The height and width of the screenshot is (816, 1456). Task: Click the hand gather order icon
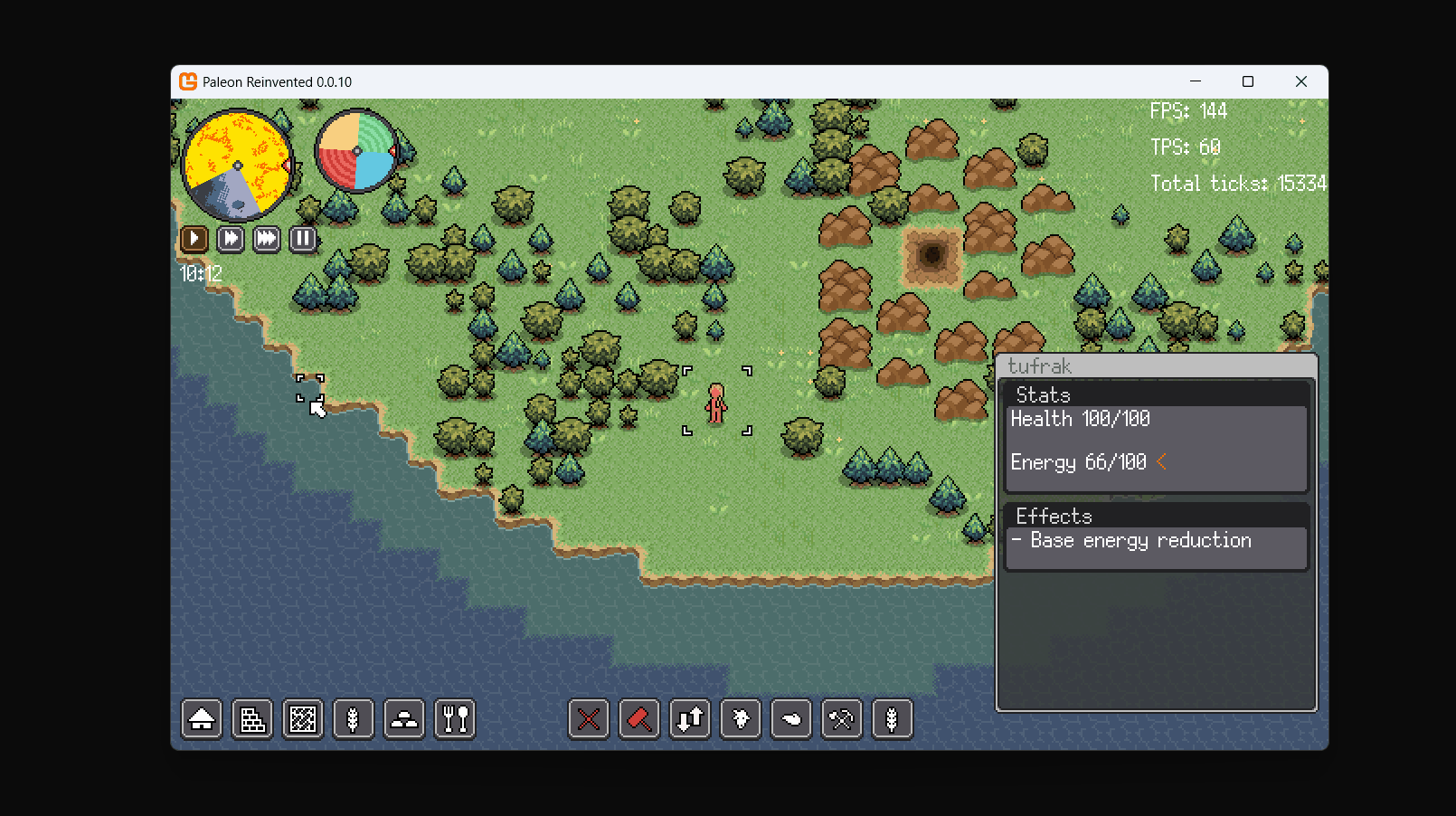[x=791, y=720]
